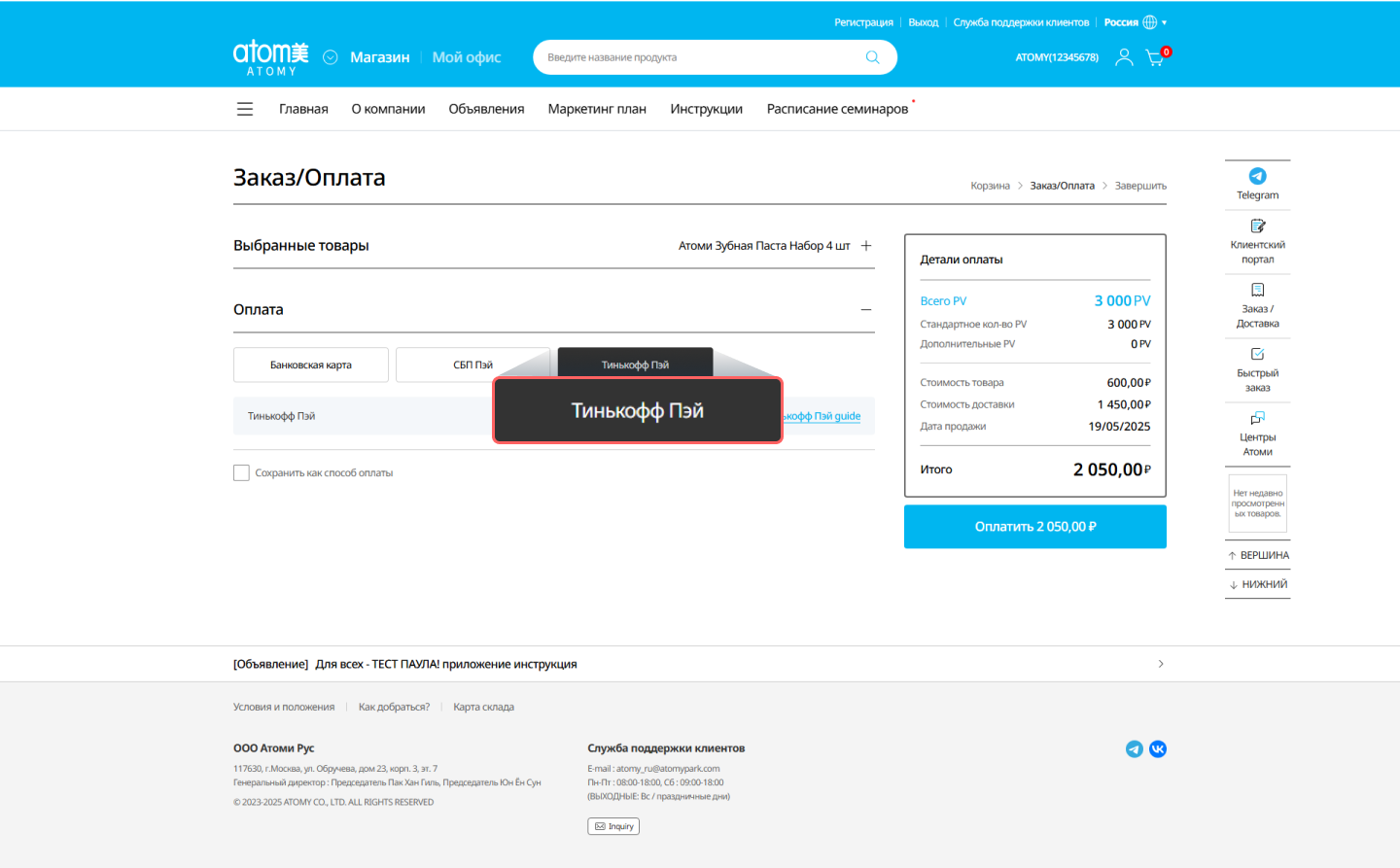Open Служба поддержки клиентов top link
This screenshot has width=1400, height=868.
[1021, 22]
